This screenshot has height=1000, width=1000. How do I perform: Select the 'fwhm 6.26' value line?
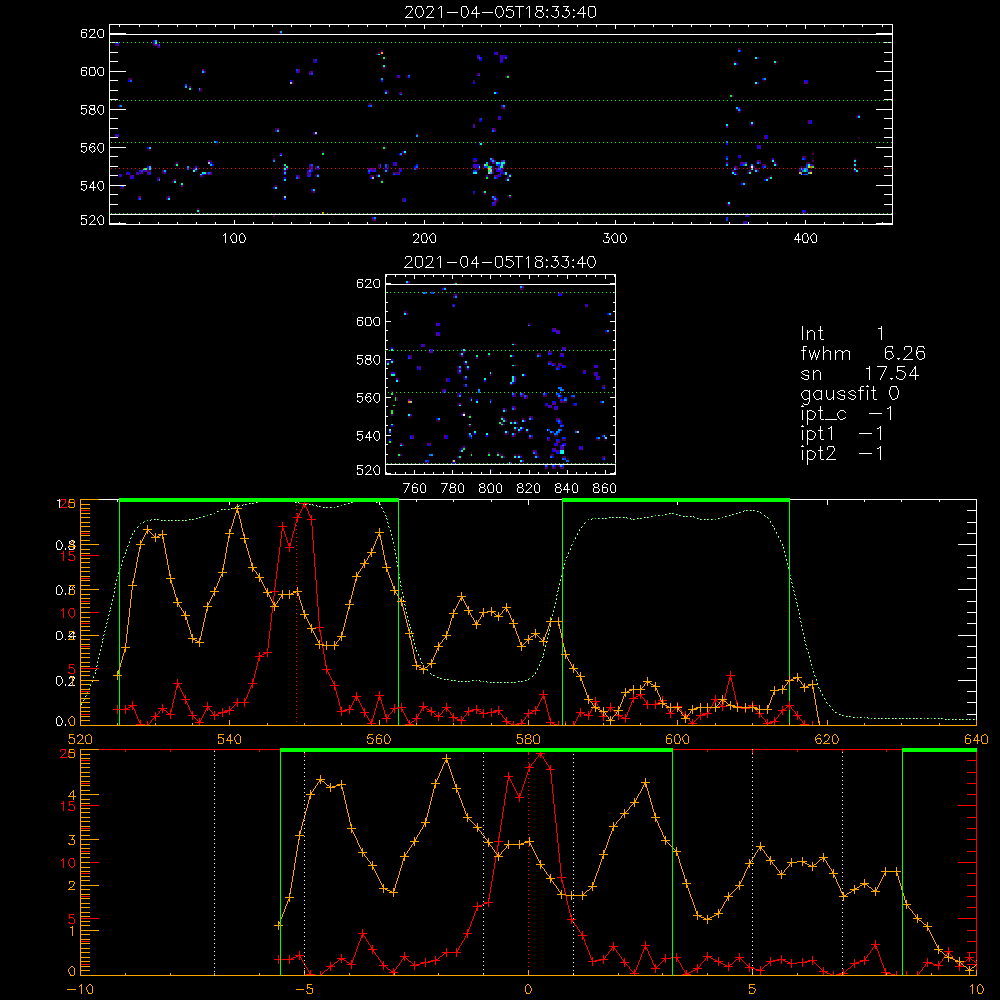pos(862,353)
